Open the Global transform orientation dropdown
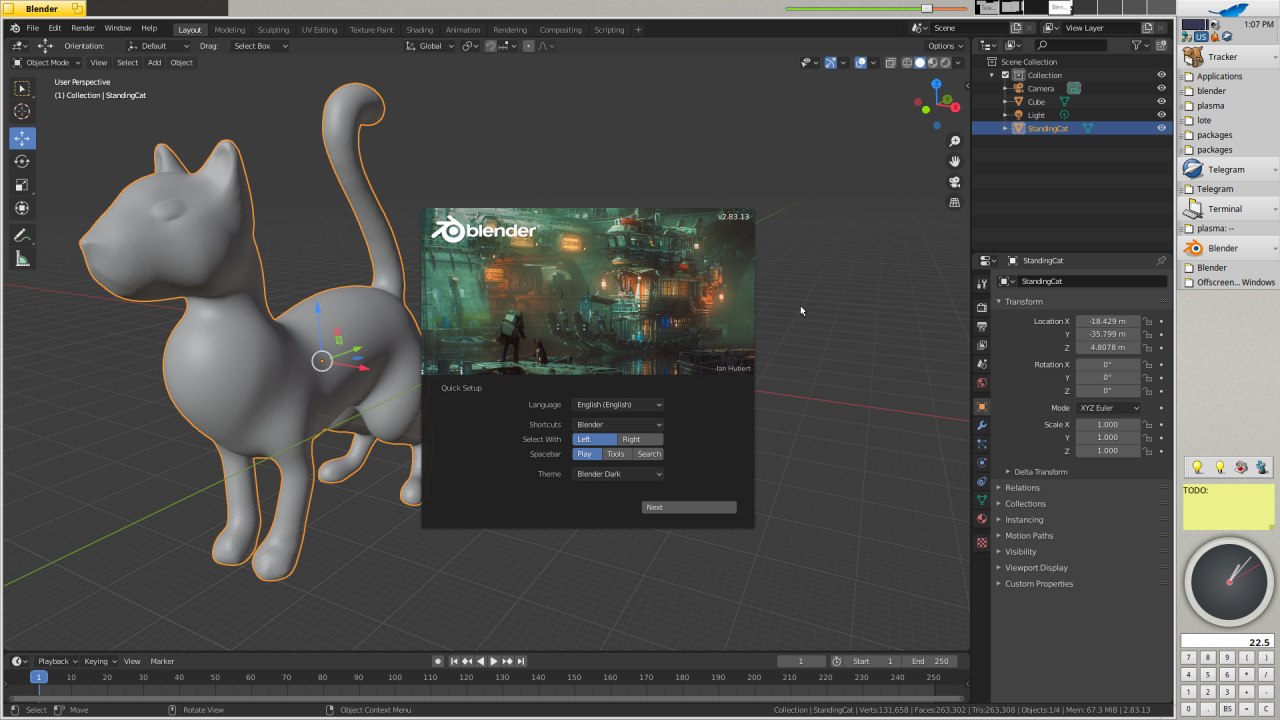 click(x=430, y=46)
